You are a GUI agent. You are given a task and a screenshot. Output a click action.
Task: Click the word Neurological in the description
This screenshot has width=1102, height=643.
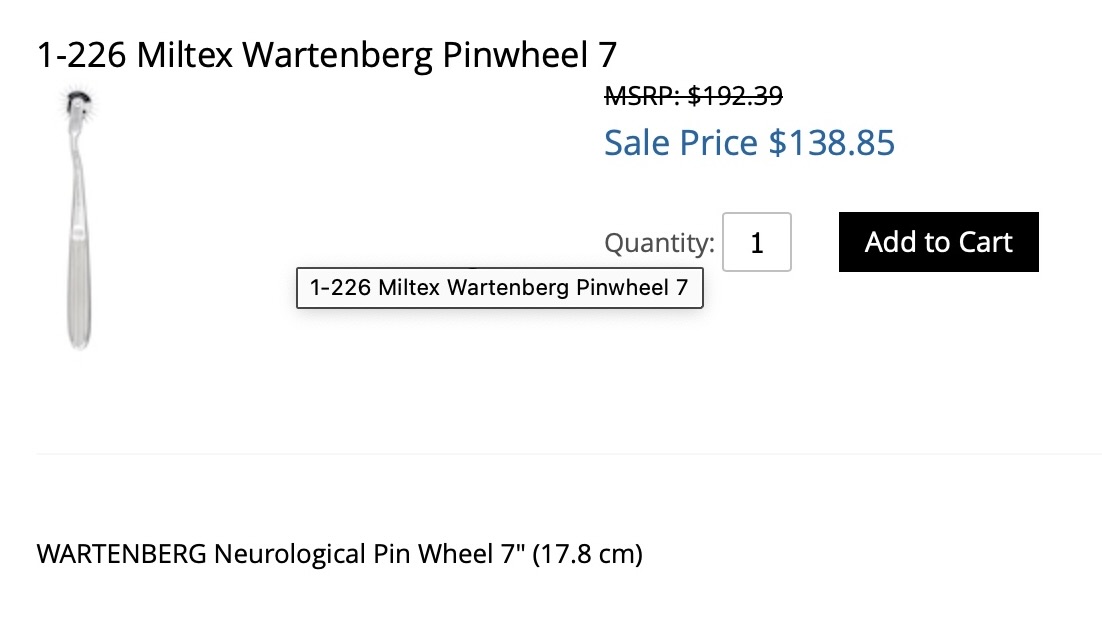click(x=290, y=554)
